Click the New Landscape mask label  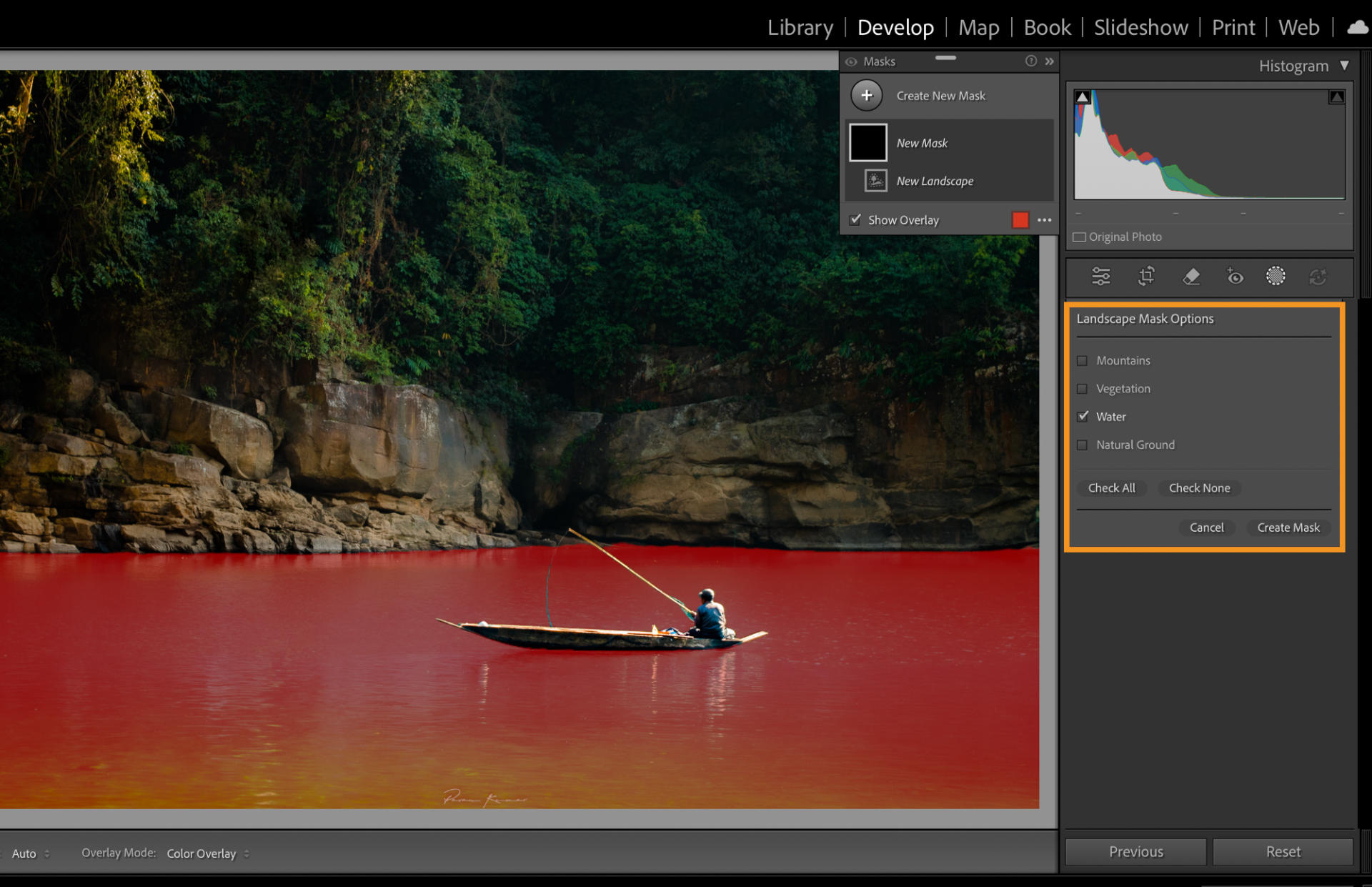pos(935,181)
